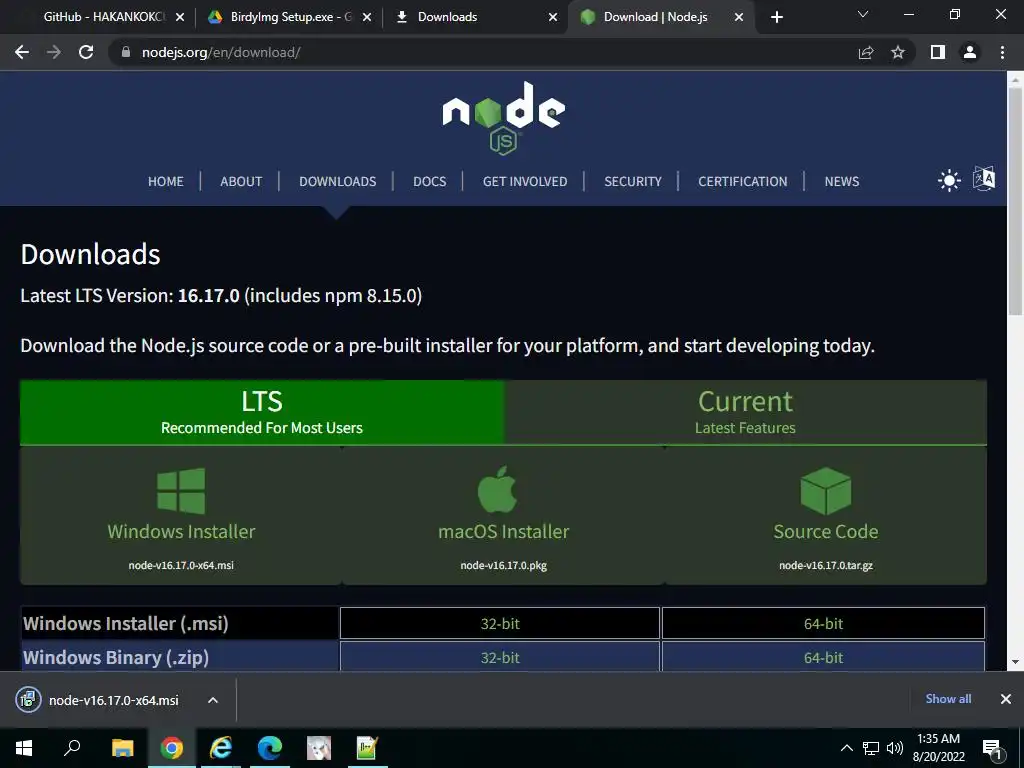This screenshot has width=1024, height=768.
Task: Click 64-bit for Windows Binary (.zip)
Action: (823, 656)
